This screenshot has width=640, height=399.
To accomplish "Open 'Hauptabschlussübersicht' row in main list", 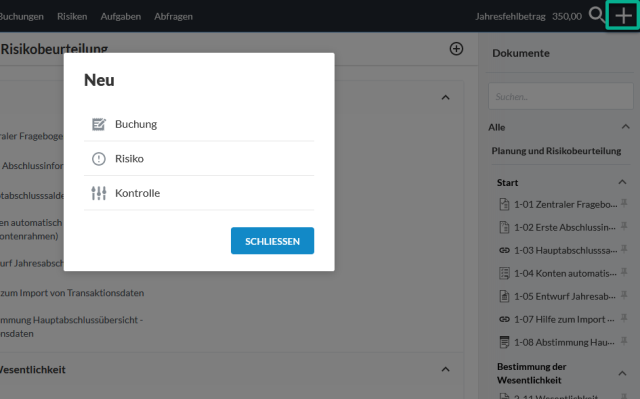I will point(71,327).
